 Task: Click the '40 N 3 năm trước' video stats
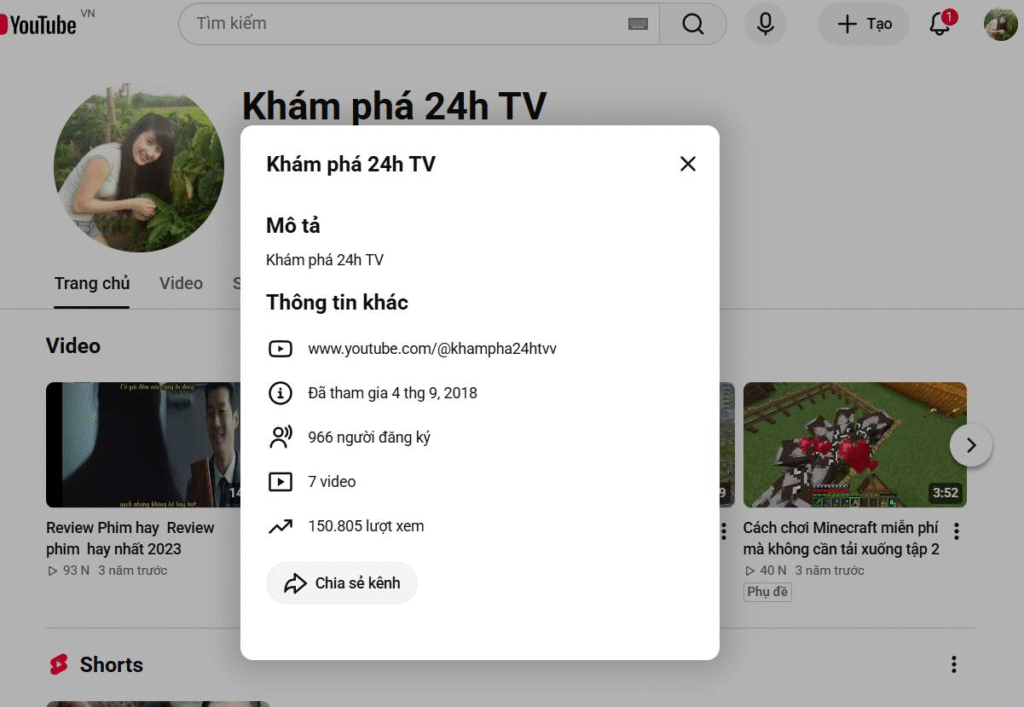(805, 571)
